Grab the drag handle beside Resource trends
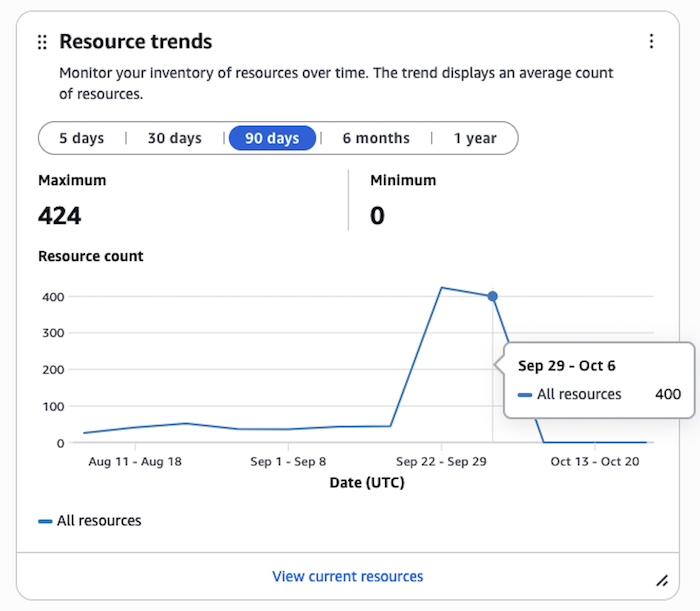This screenshot has height=611, width=700. 42,42
